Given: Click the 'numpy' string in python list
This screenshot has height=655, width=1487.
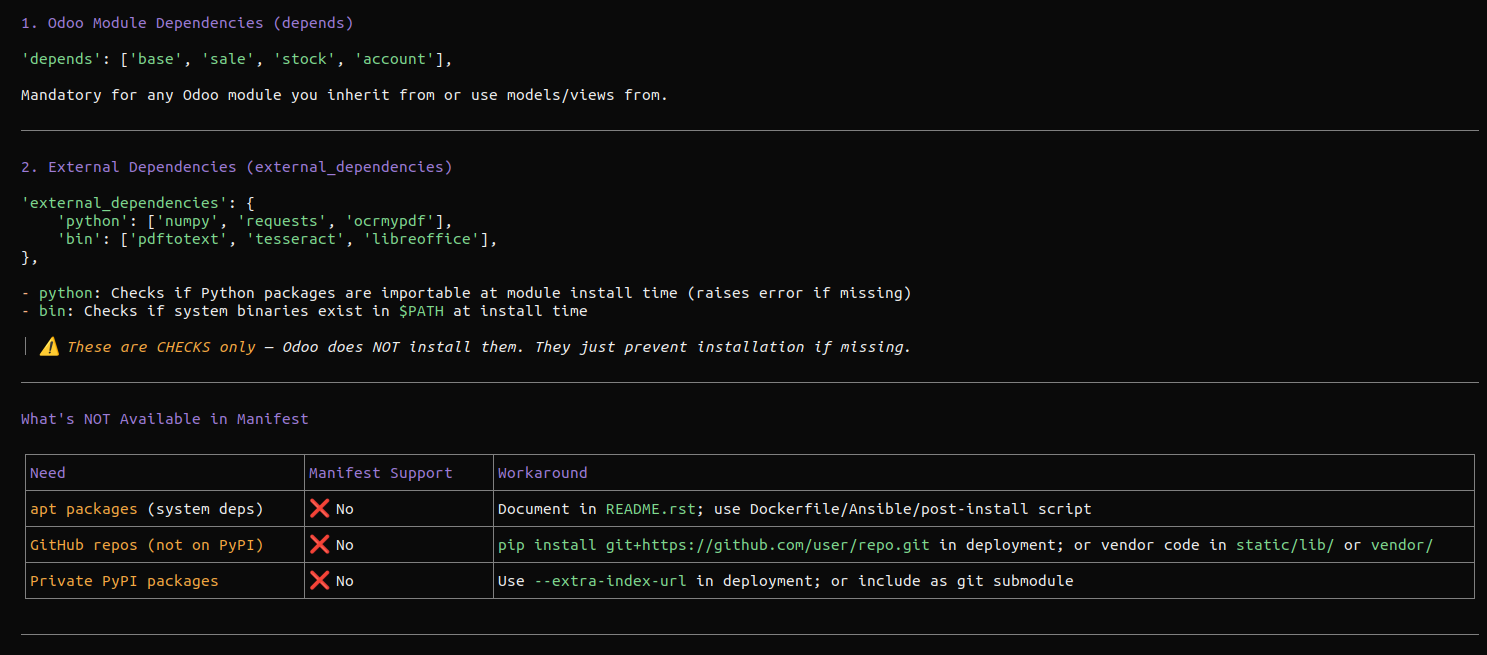Looking at the screenshot, I should pyautogui.click(x=187, y=221).
